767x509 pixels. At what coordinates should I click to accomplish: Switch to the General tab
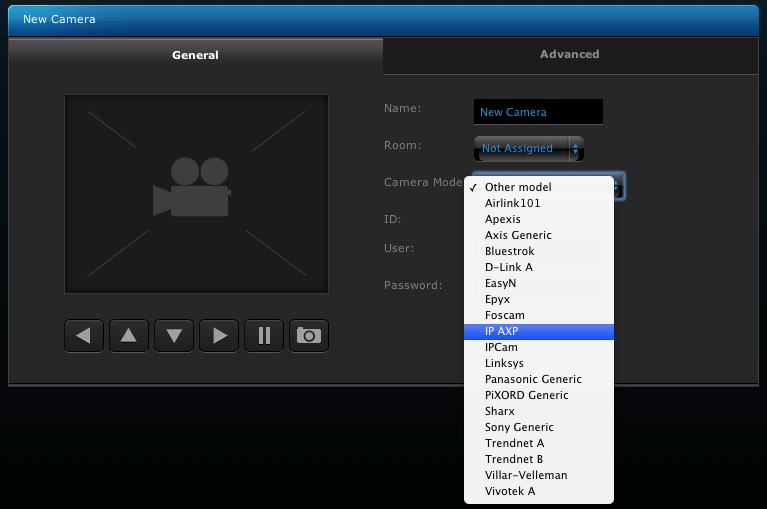[x=195, y=55]
